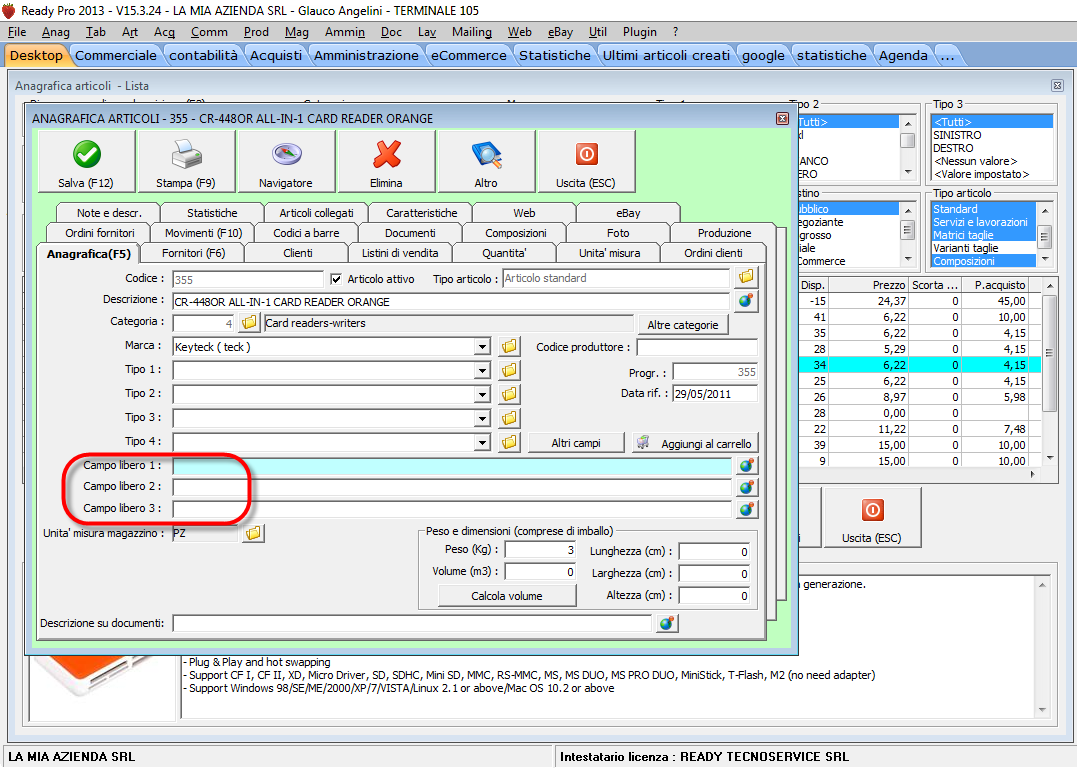
Task: Click the Stampa (F9) printer icon
Action: pos(186,161)
